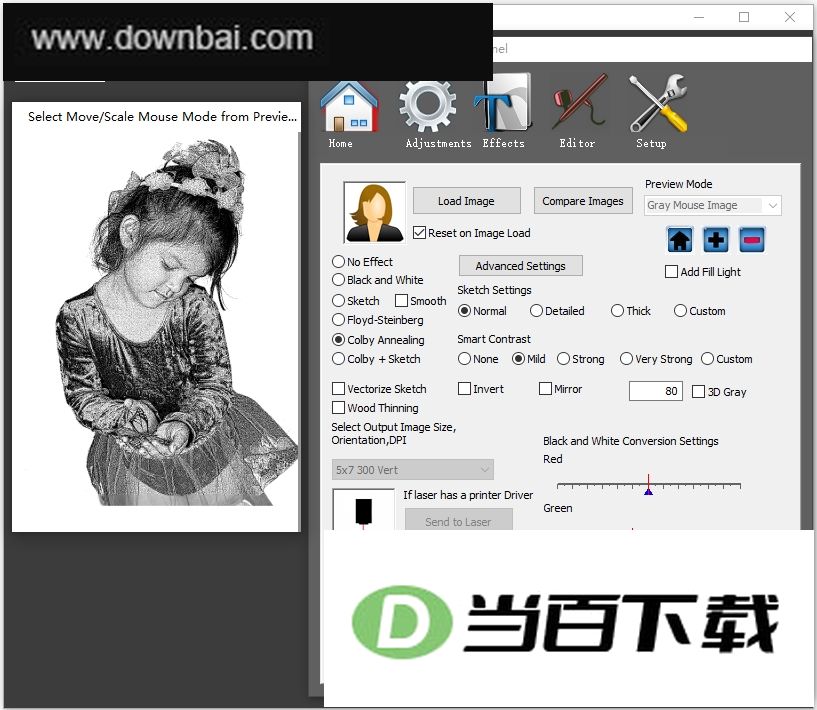
Task: Click the Compare Images button
Action: (583, 201)
